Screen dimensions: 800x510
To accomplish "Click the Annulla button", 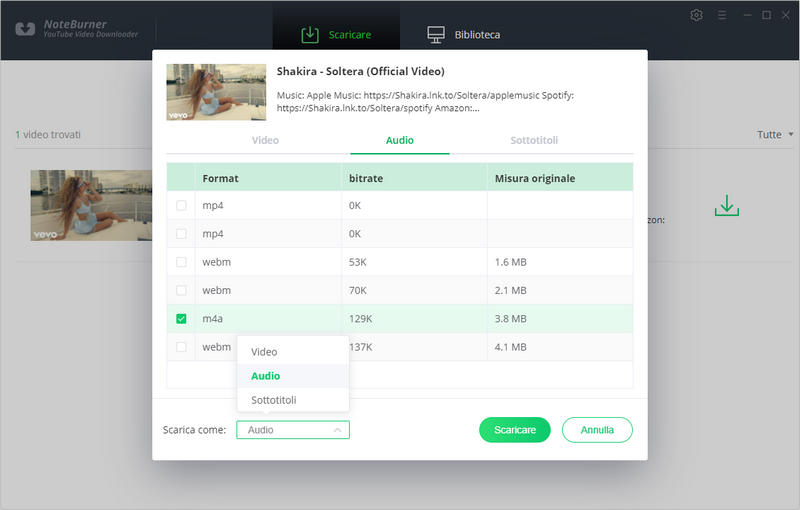I will point(597,430).
